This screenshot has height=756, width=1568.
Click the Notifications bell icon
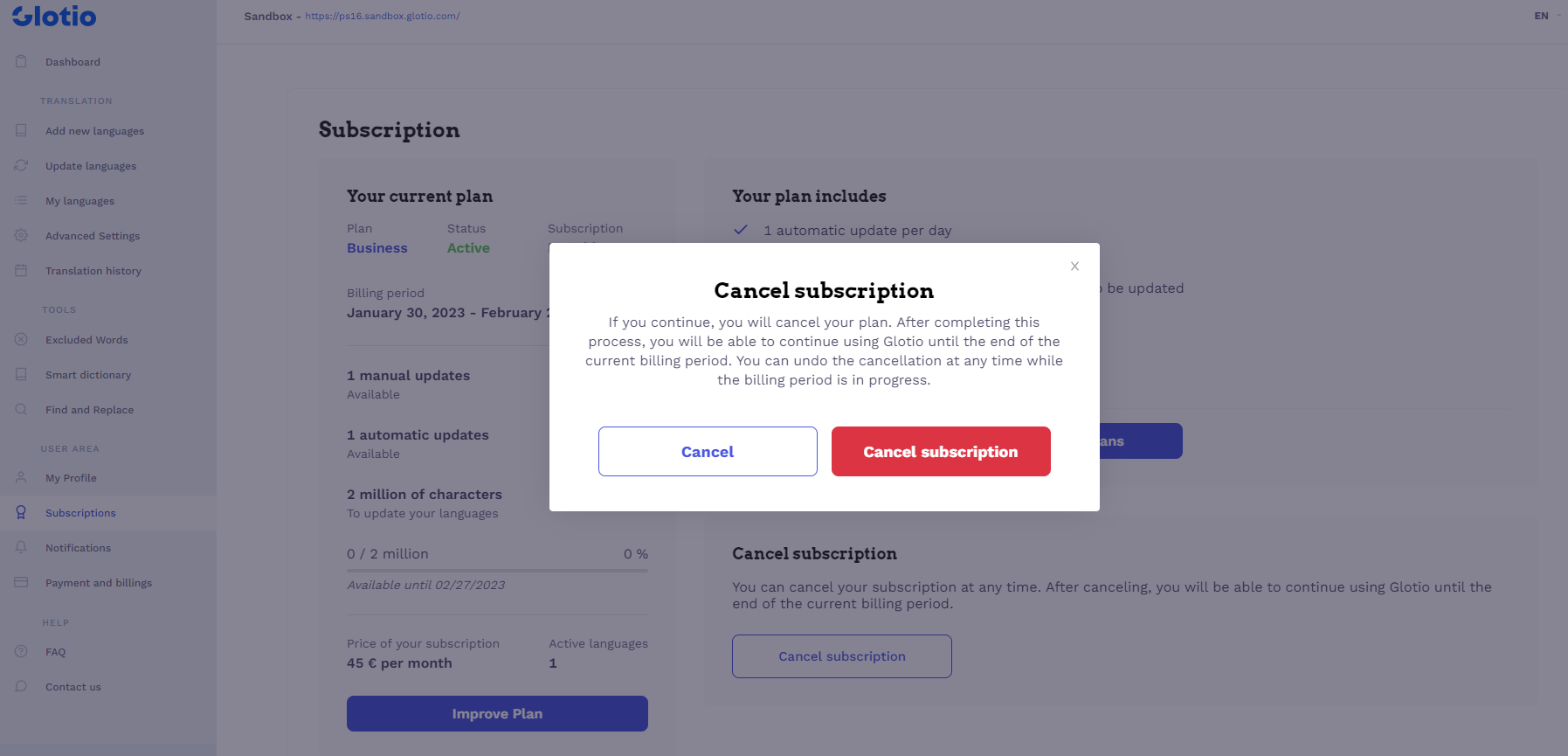[x=21, y=547]
